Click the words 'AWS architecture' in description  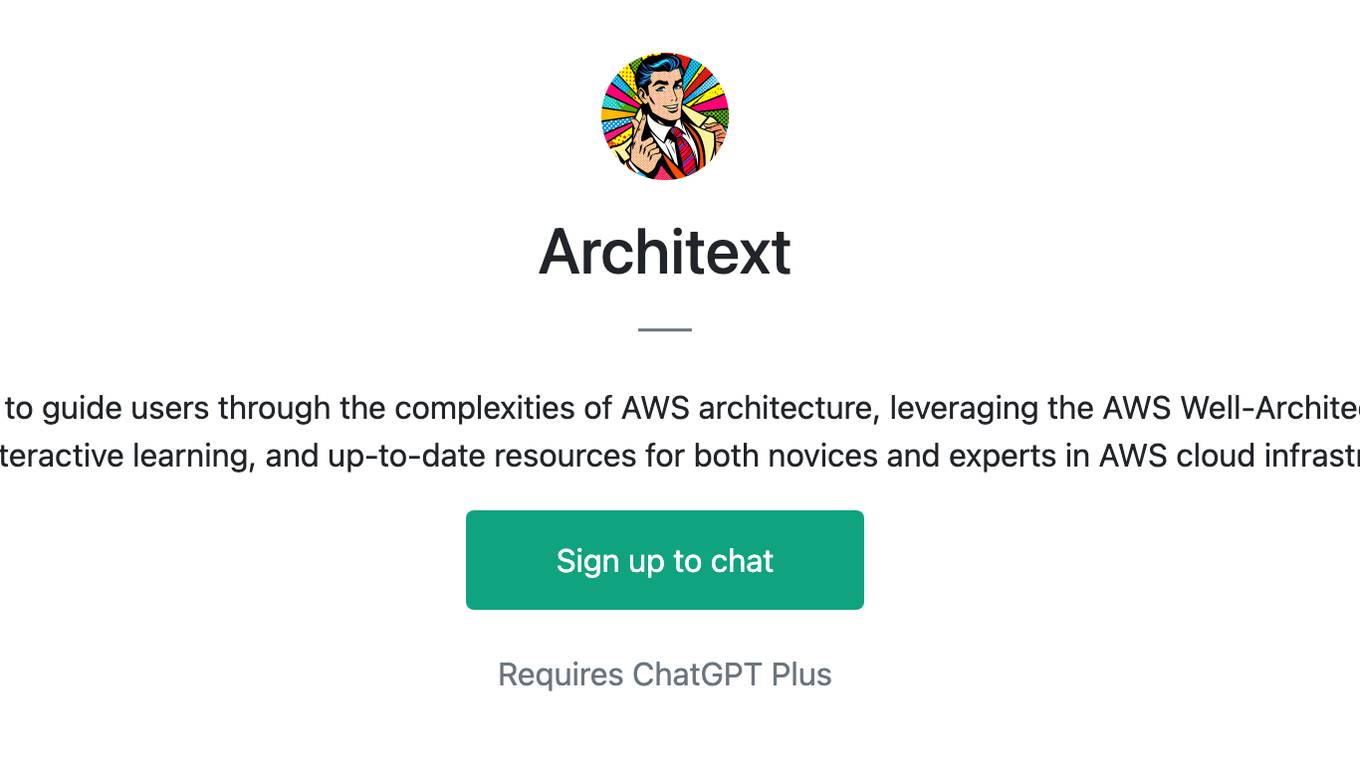point(748,408)
